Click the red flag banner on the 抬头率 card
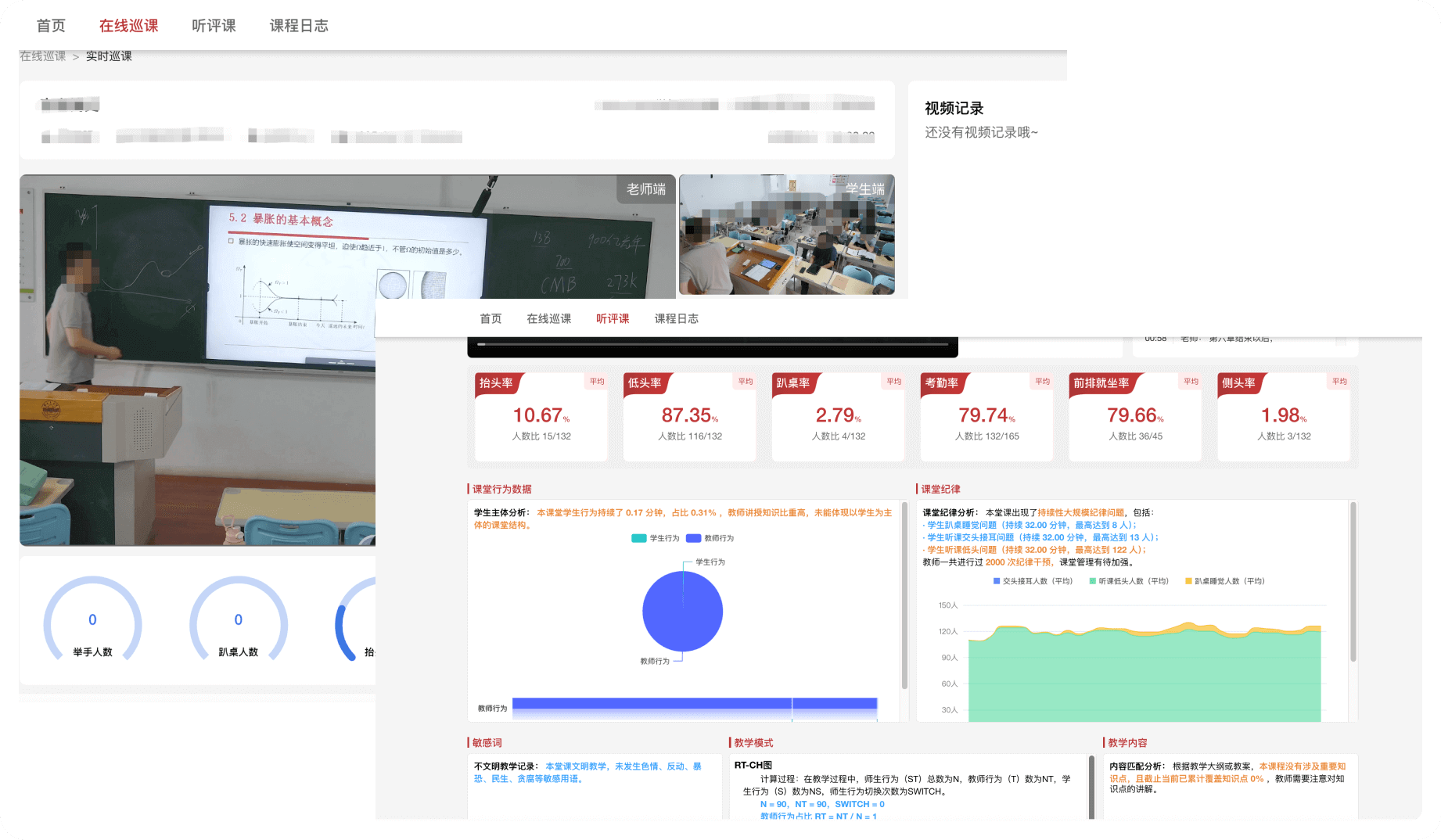This screenshot has width=1441, height=840. point(498,383)
